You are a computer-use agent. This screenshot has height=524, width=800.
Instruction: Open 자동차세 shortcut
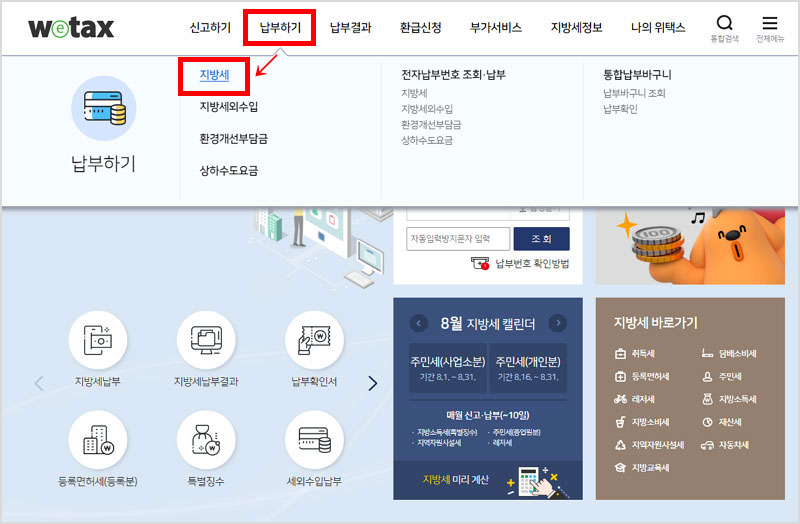click(x=725, y=445)
